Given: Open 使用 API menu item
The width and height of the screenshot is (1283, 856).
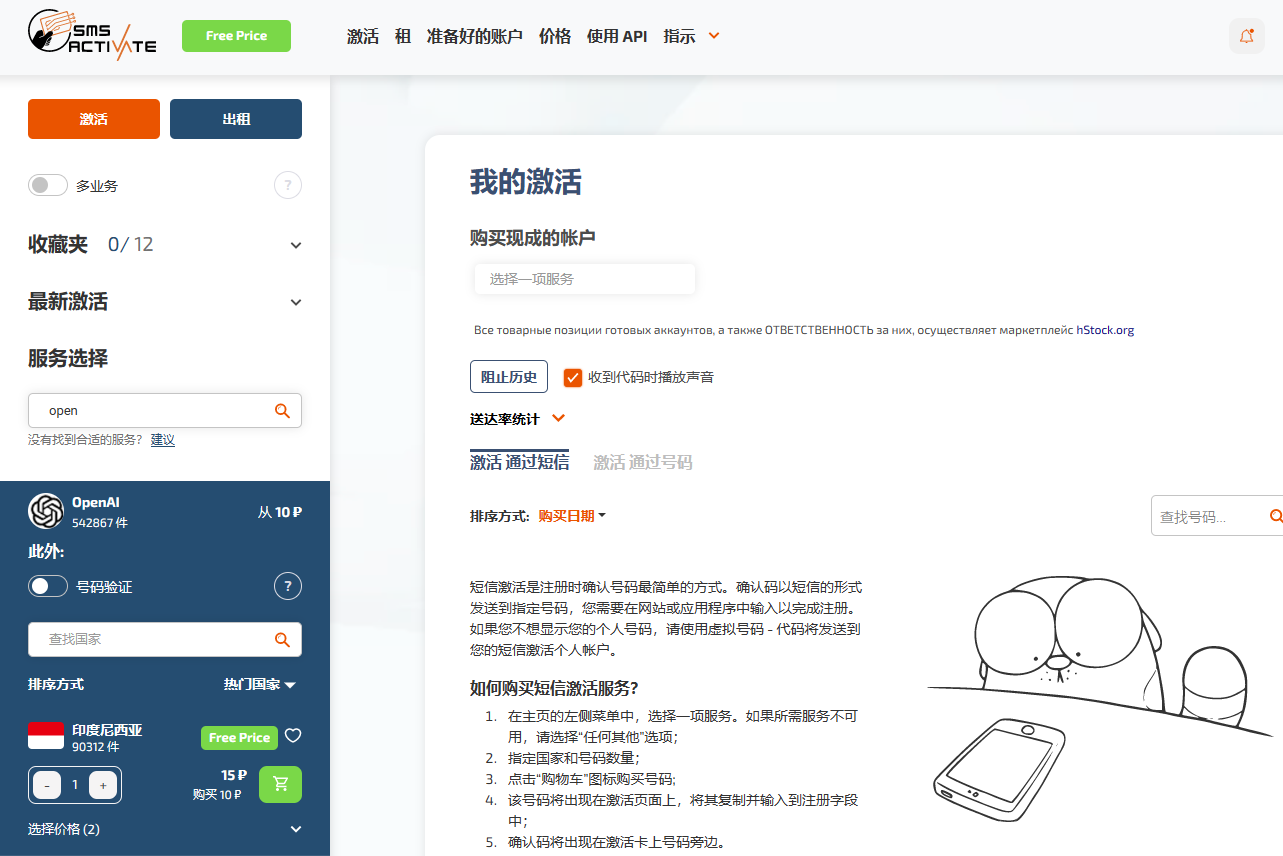Looking at the screenshot, I should pos(617,36).
